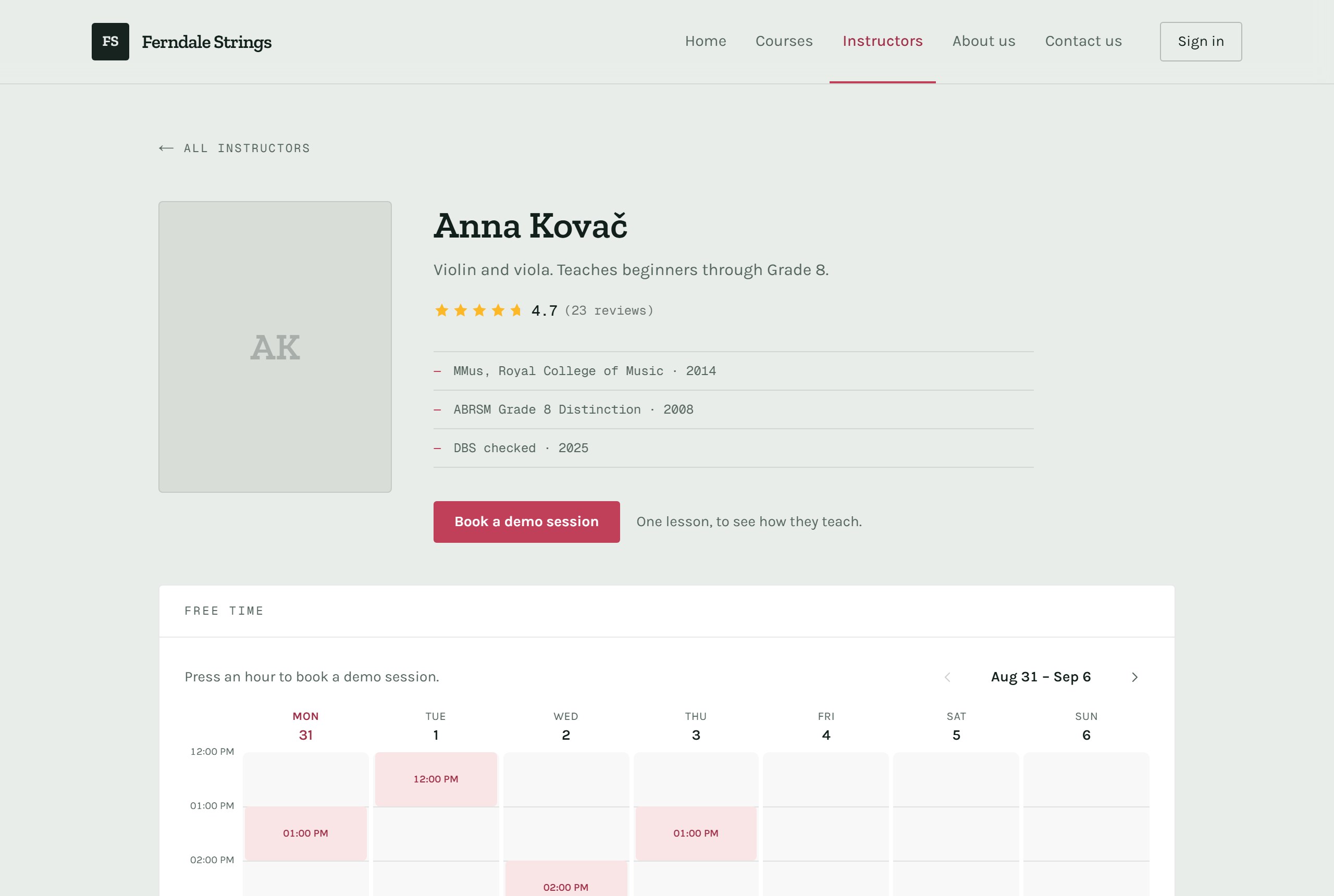Select Thursday 3 column header

point(696,727)
